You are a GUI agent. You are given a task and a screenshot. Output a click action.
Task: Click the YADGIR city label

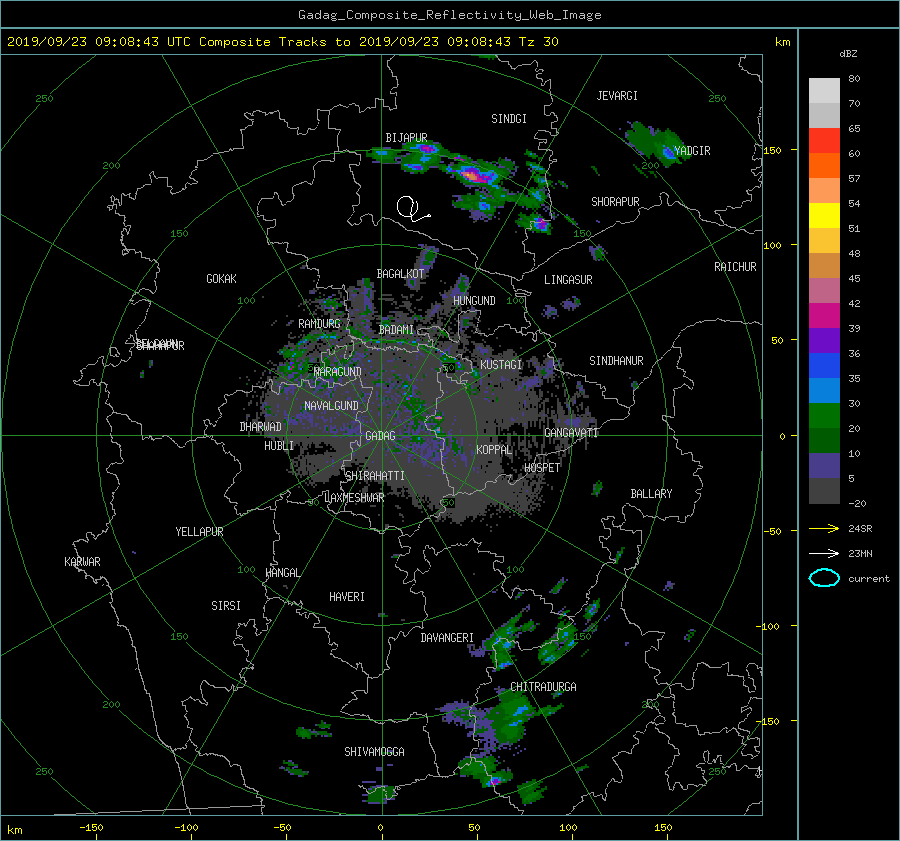pos(692,151)
